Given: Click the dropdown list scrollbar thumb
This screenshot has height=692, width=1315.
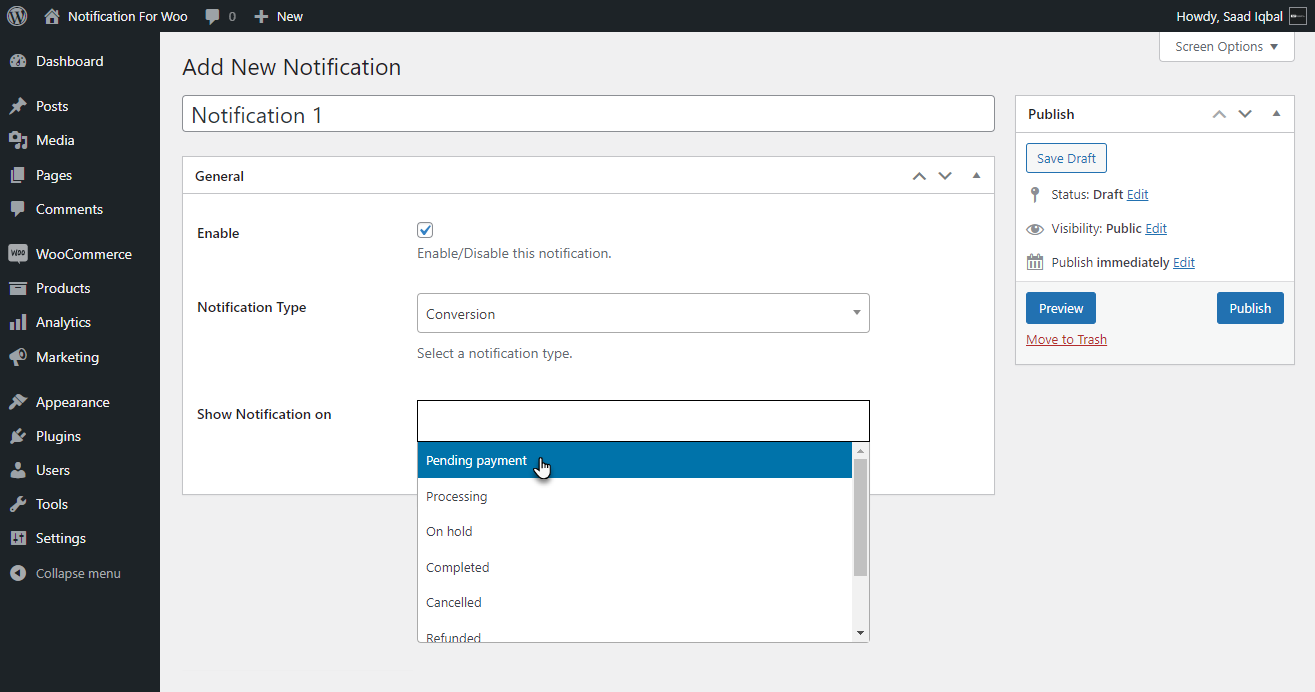Looking at the screenshot, I should (861, 517).
